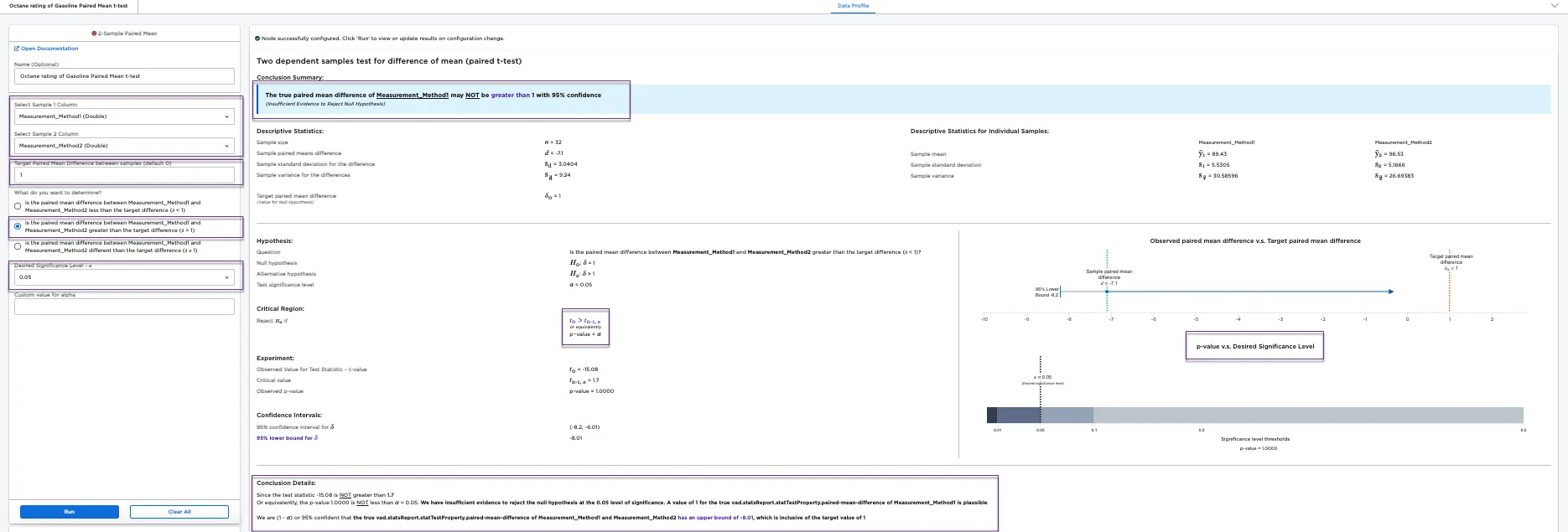Select the Octane rating Paired Mean t-test tab
The width and height of the screenshot is (1568, 532).
(69, 6)
